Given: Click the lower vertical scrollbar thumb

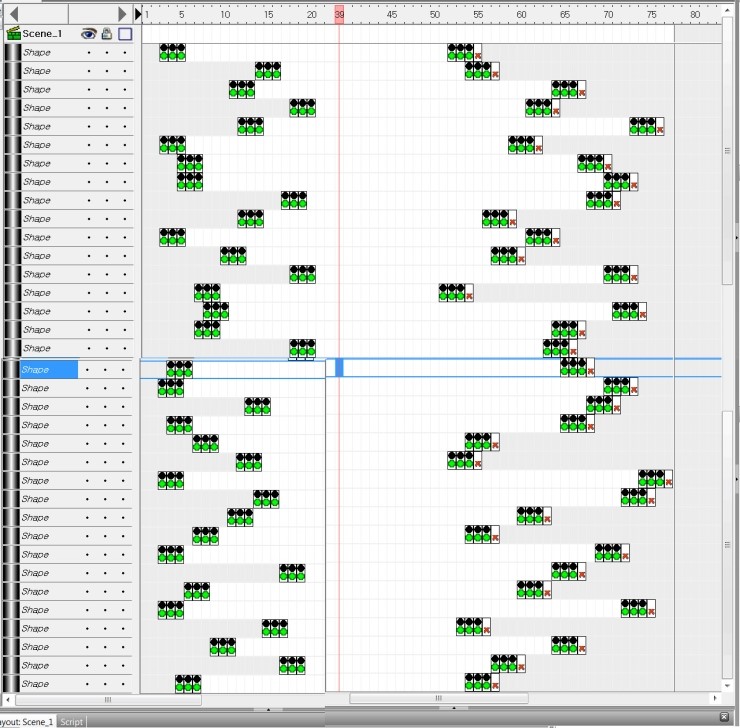Looking at the screenshot, I should pyautogui.click(x=727, y=545).
